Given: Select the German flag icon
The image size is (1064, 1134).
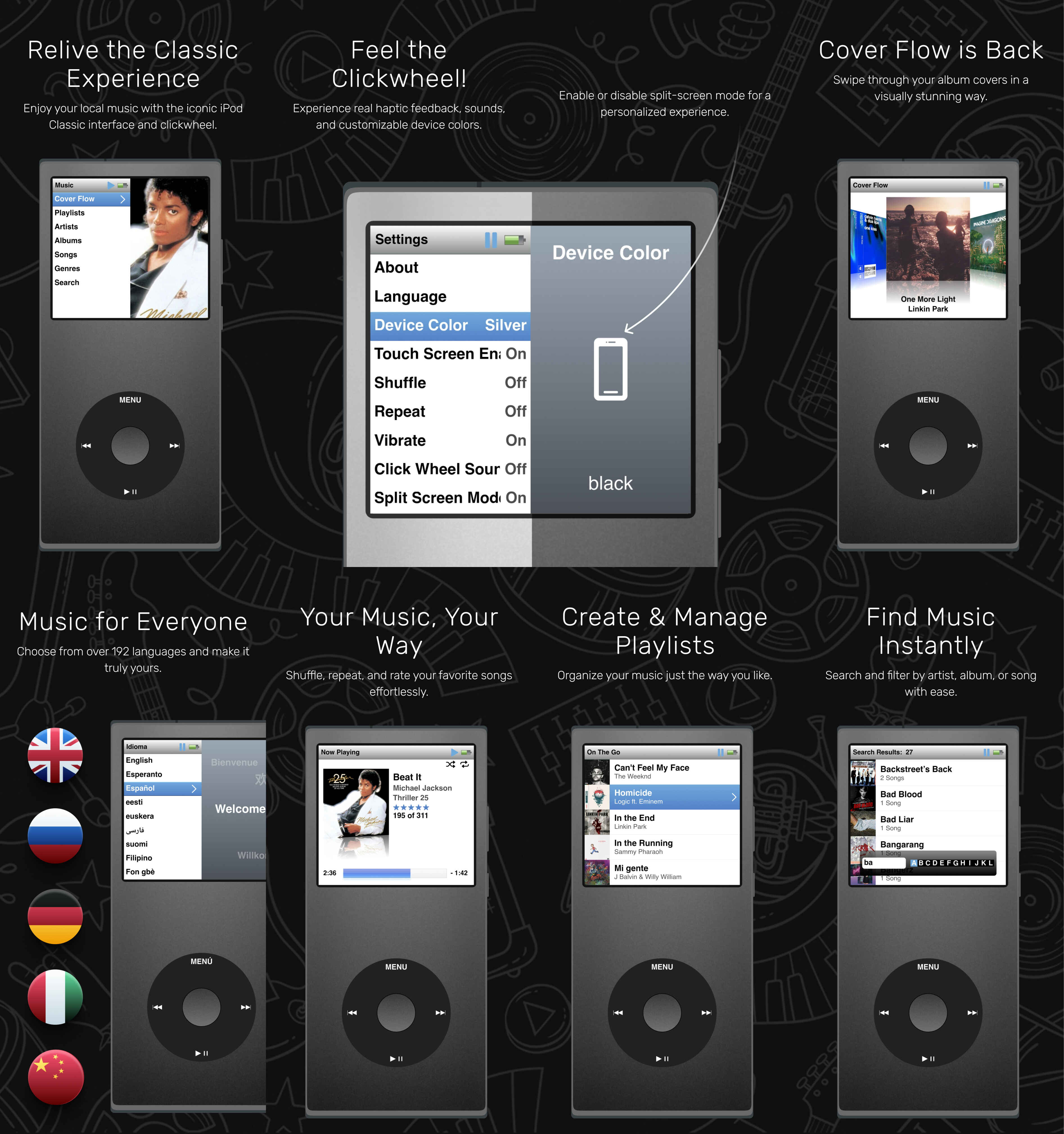Looking at the screenshot, I should point(55,916).
